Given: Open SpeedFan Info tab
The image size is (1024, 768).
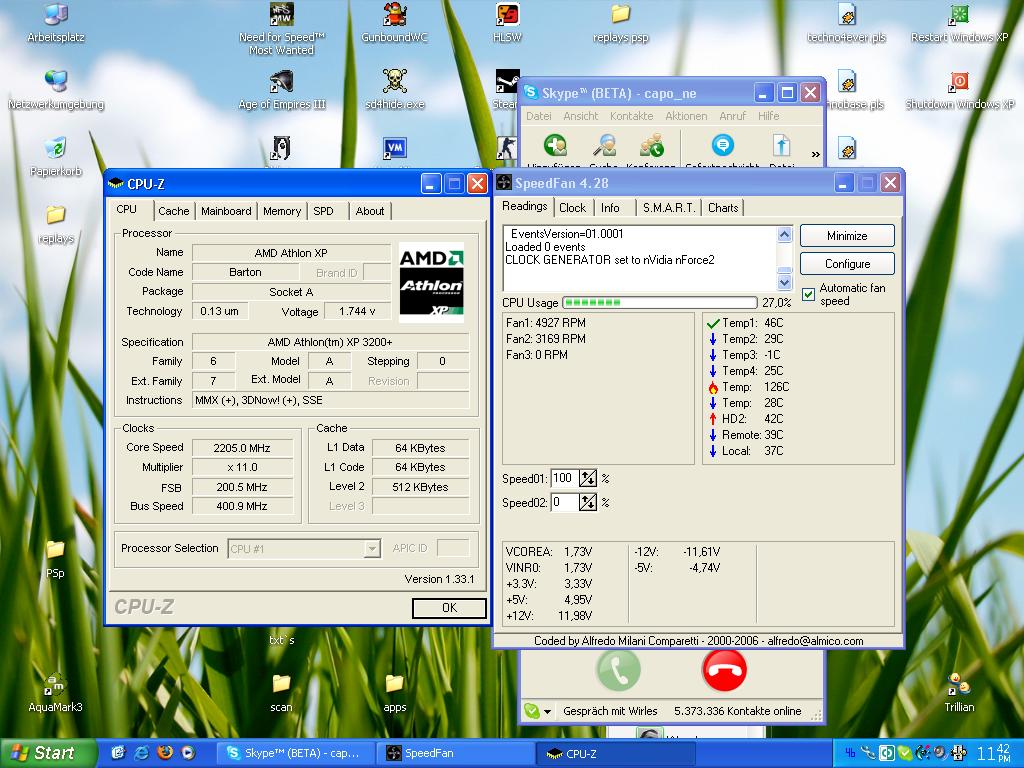Looking at the screenshot, I should [610, 208].
